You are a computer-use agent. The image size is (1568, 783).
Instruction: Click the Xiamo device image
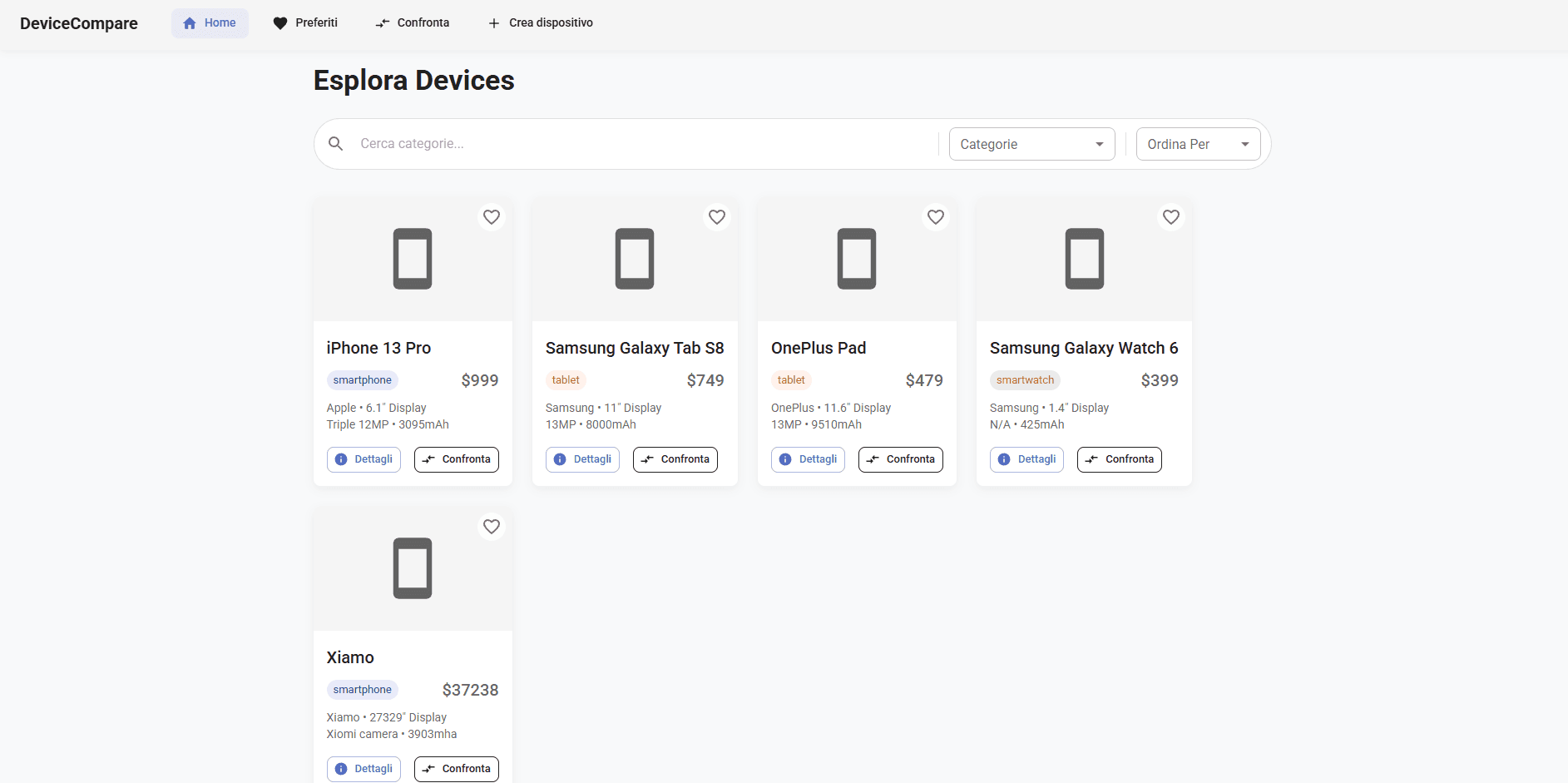(413, 568)
